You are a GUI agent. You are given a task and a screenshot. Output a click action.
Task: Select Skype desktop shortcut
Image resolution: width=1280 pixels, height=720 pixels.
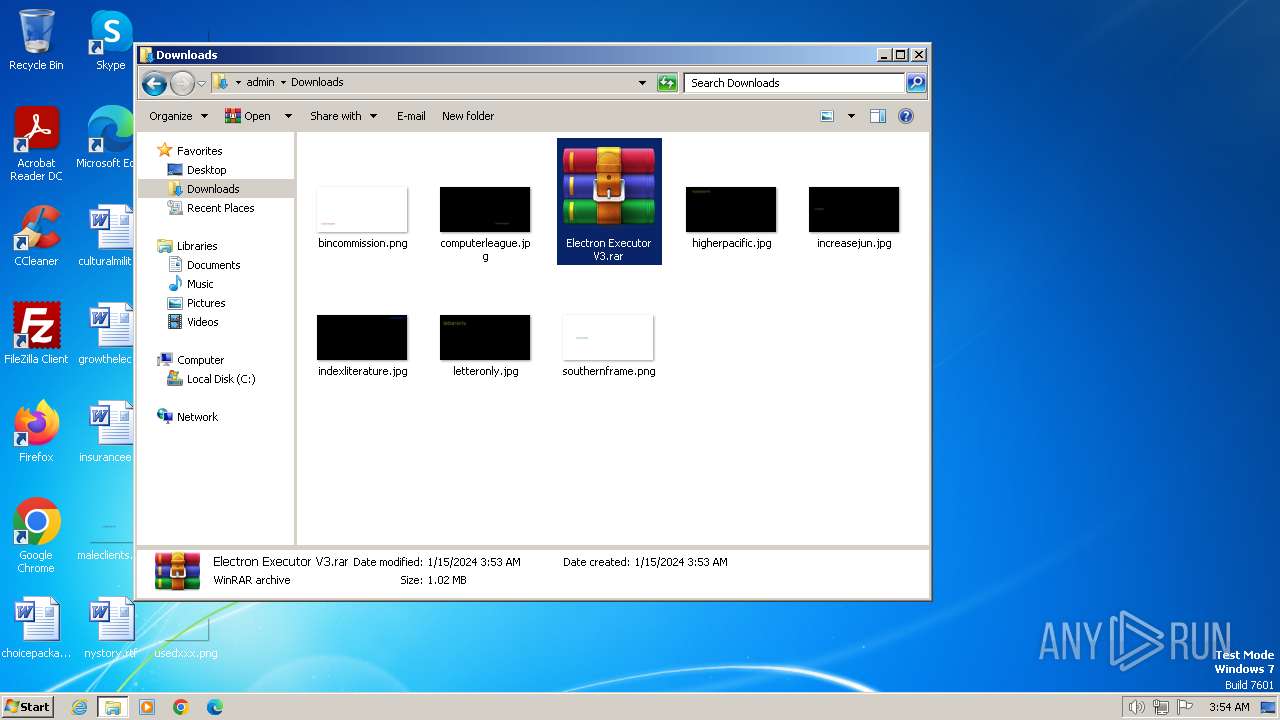110,40
